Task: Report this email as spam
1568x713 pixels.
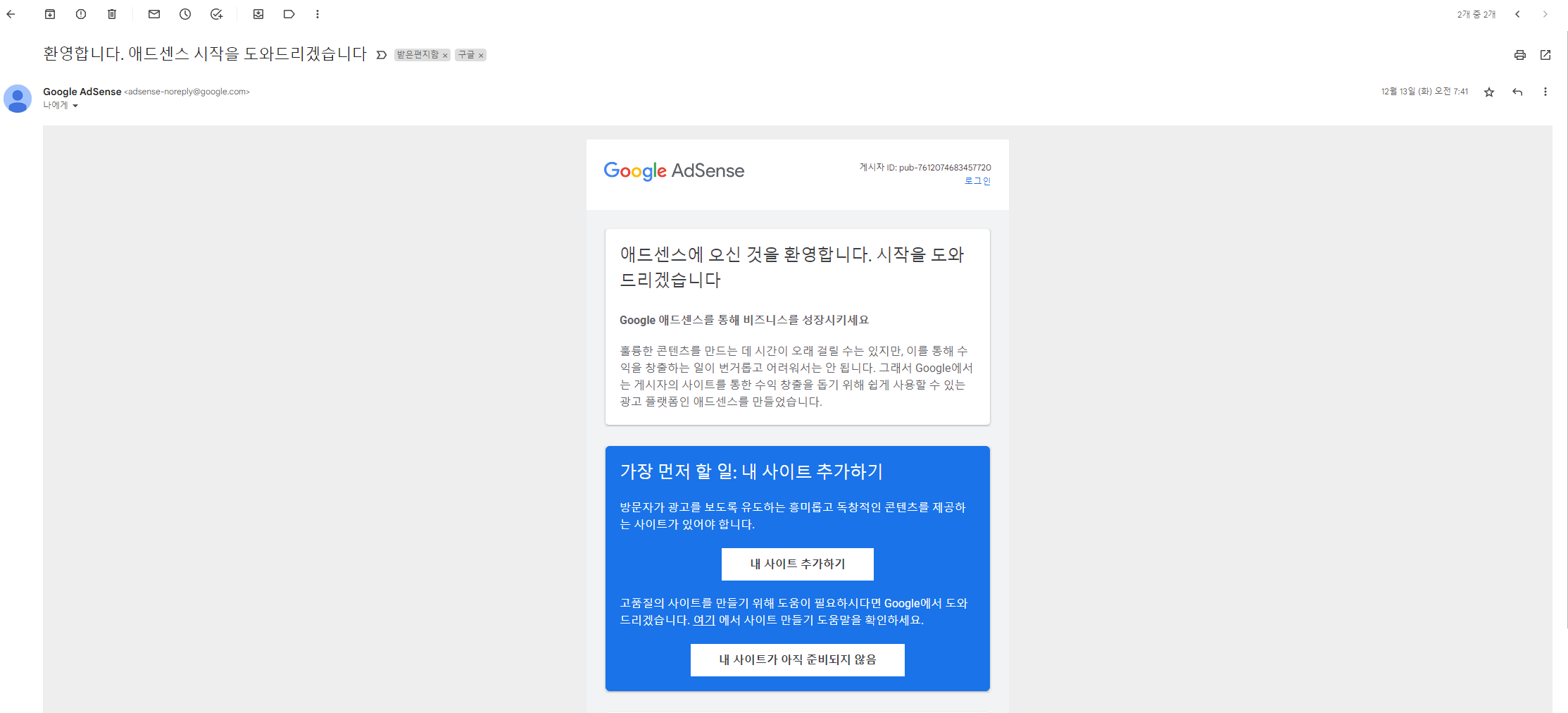Action: click(x=81, y=14)
